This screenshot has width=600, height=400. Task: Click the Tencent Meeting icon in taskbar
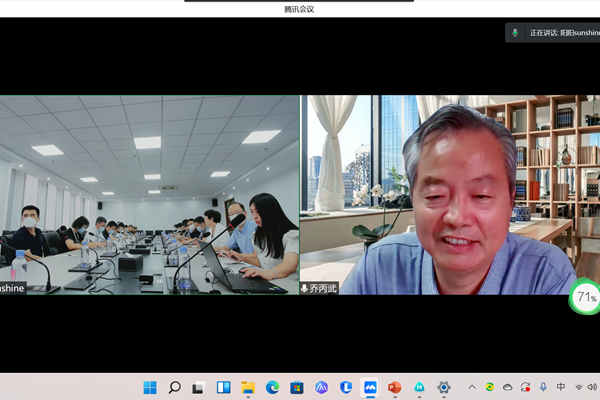370,387
